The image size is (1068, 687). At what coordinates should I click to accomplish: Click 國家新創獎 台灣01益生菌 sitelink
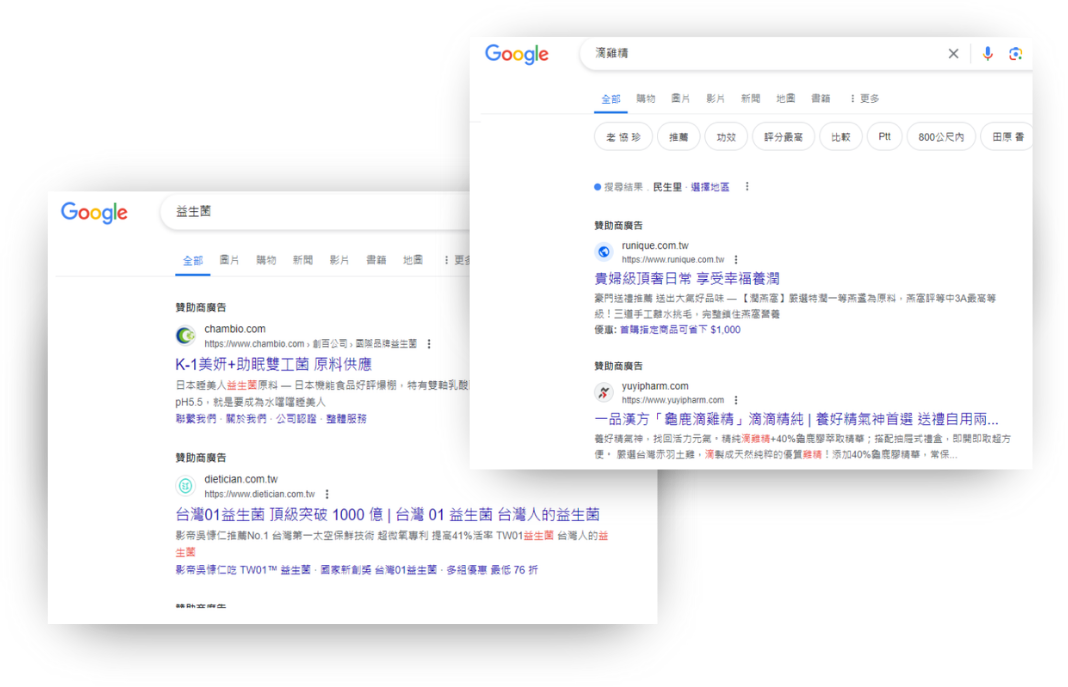click(x=379, y=570)
